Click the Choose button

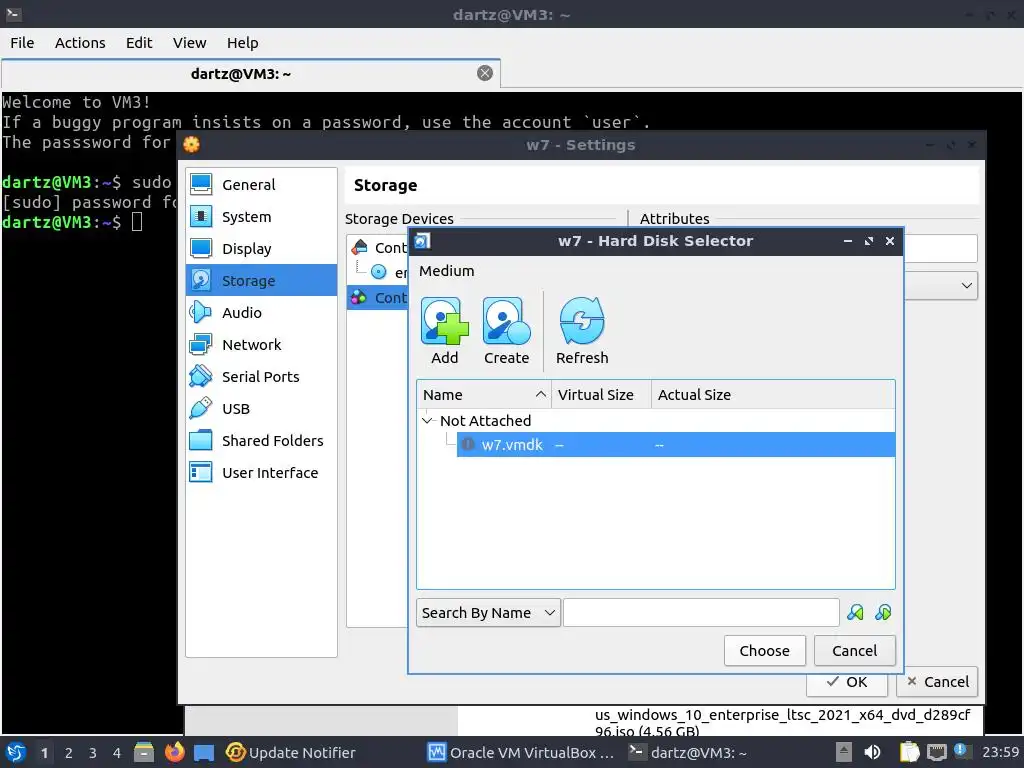click(x=764, y=650)
